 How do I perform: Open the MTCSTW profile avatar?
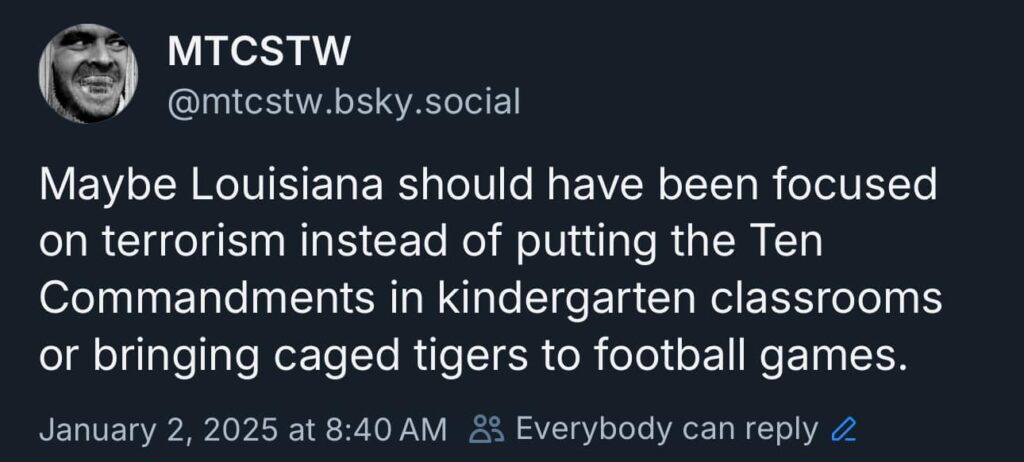(x=88, y=73)
